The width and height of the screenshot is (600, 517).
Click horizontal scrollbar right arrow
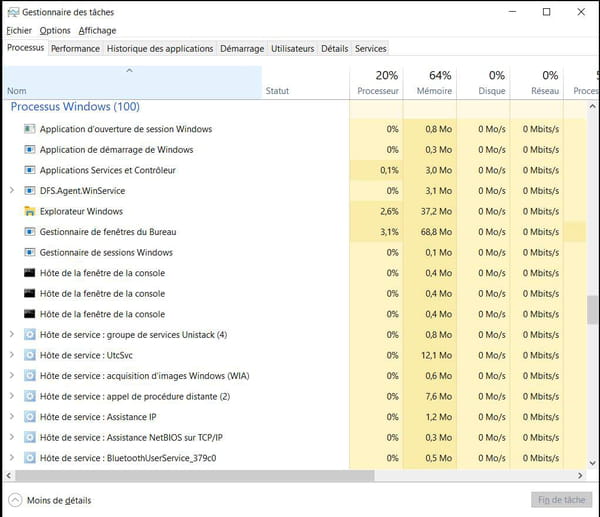(580, 476)
